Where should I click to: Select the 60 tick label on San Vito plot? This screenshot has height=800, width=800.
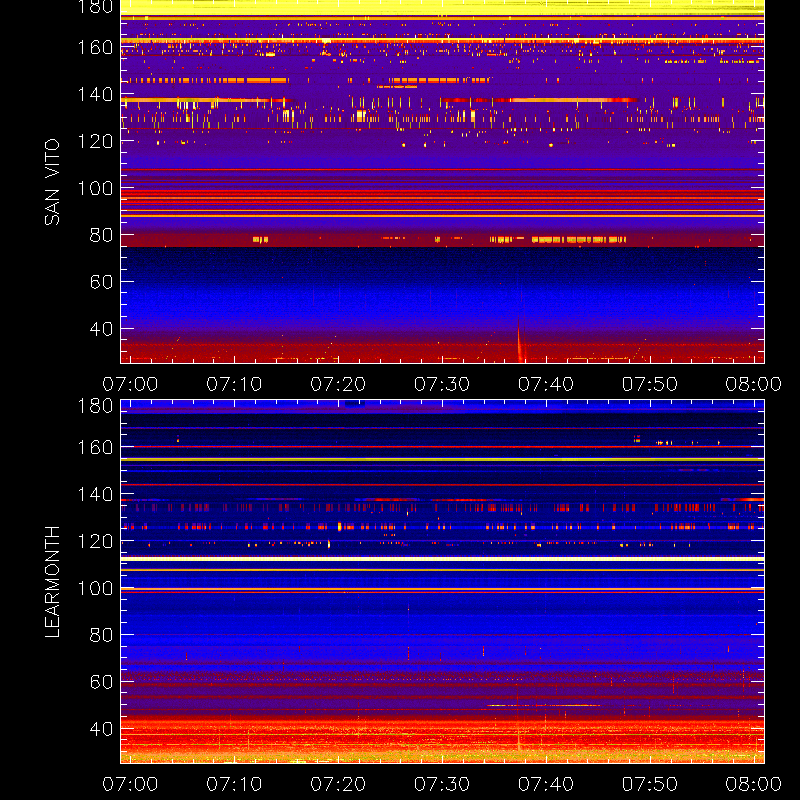coord(101,282)
